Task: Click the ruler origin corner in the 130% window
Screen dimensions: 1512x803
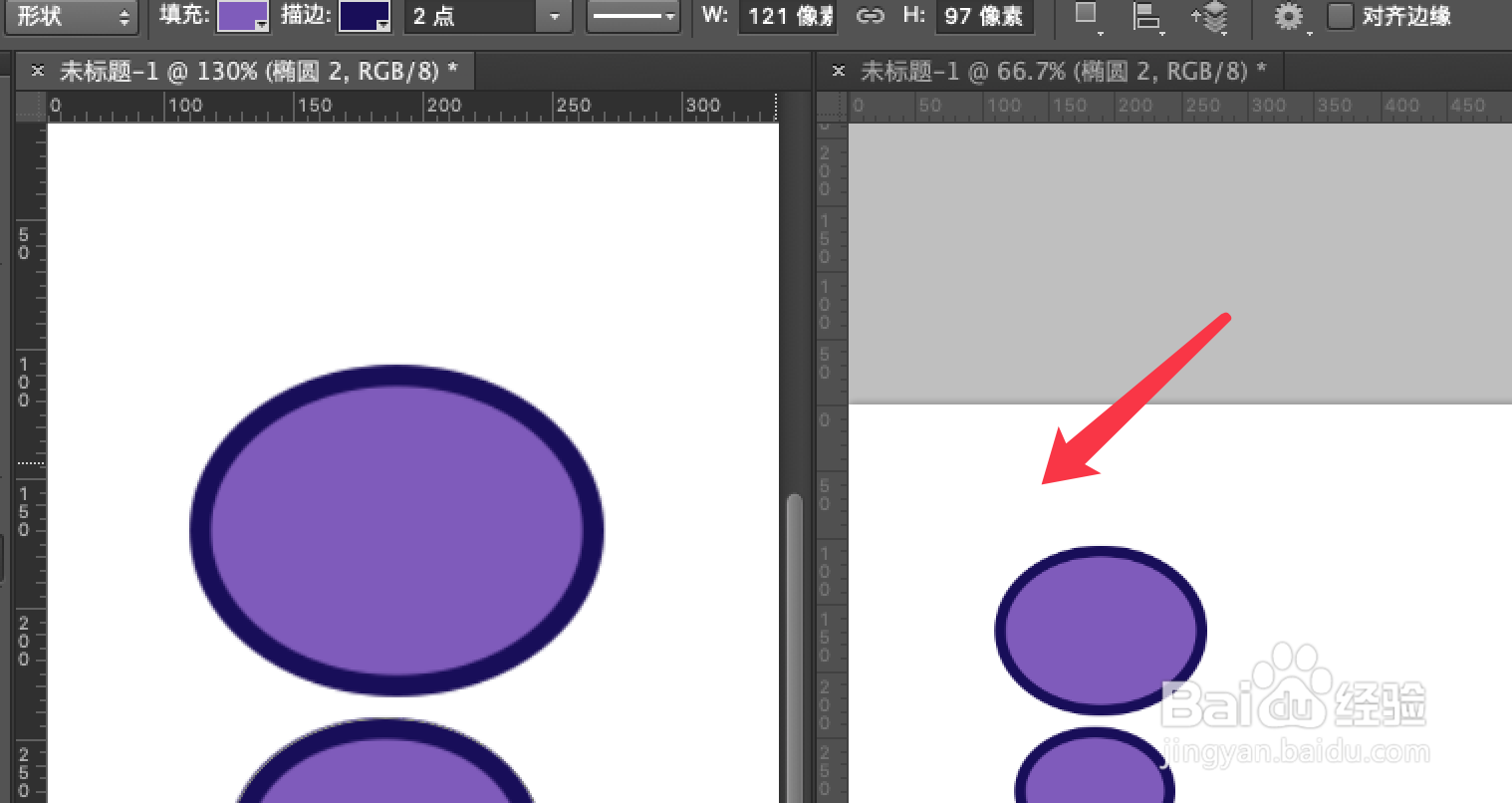Action: [31, 107]
